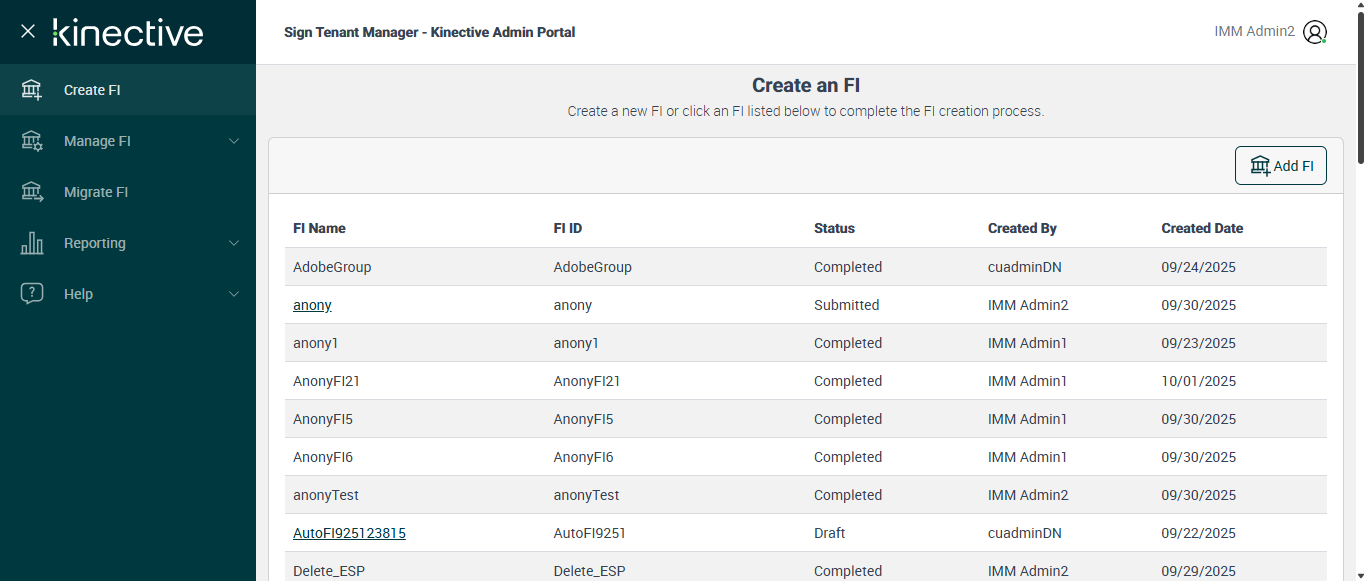1366x581 pixels.
Task: Open Migrate FI menu item
Action: coord(96,192)
